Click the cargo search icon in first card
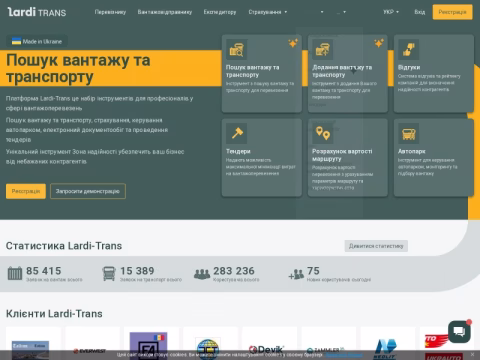Viewport: 480px width, 360px height. click(236, 50)
